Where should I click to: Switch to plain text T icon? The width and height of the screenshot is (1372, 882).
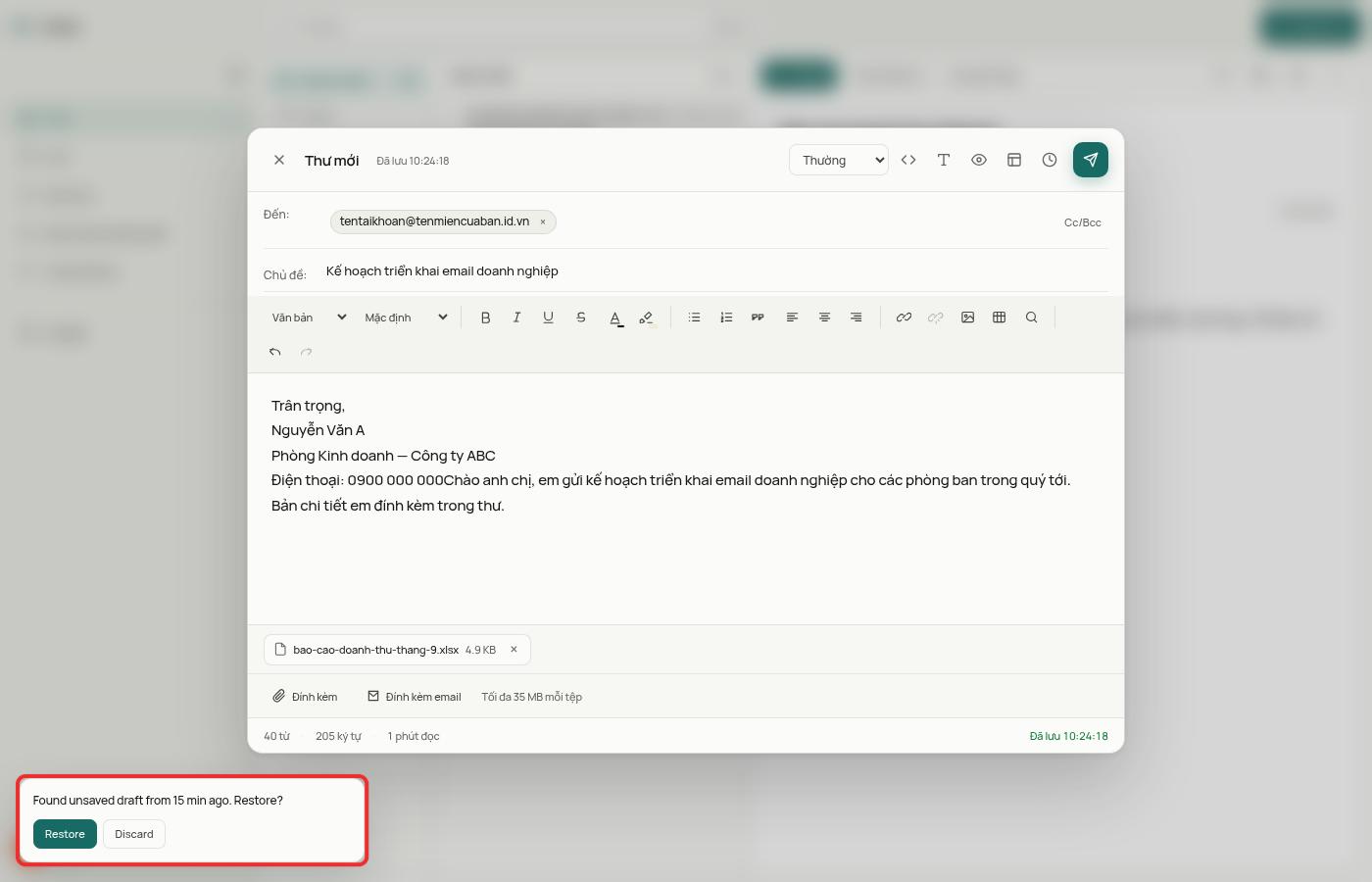pyautogui.click(x=944, y=160)
